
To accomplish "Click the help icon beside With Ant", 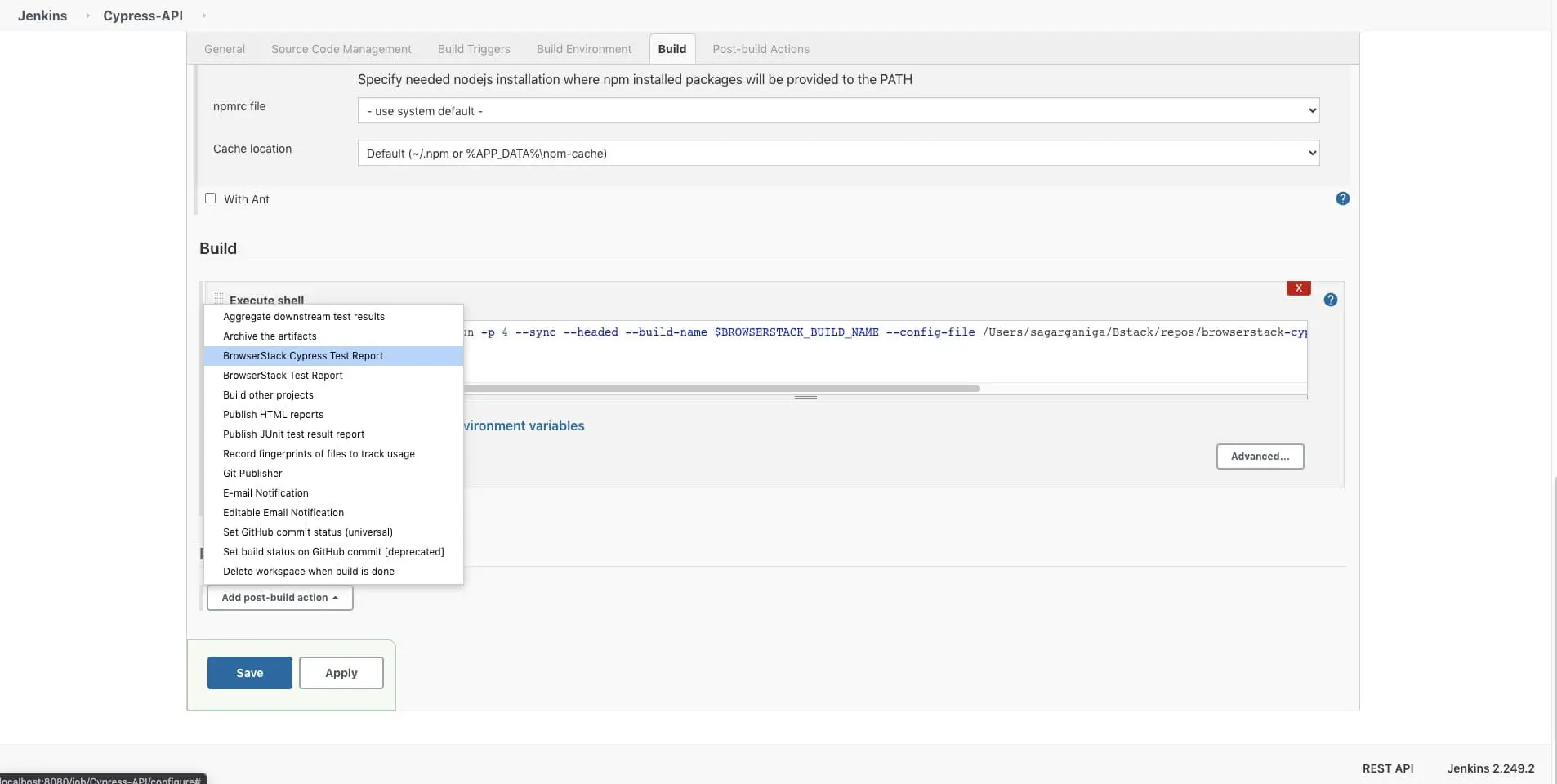I will 1342,198.
